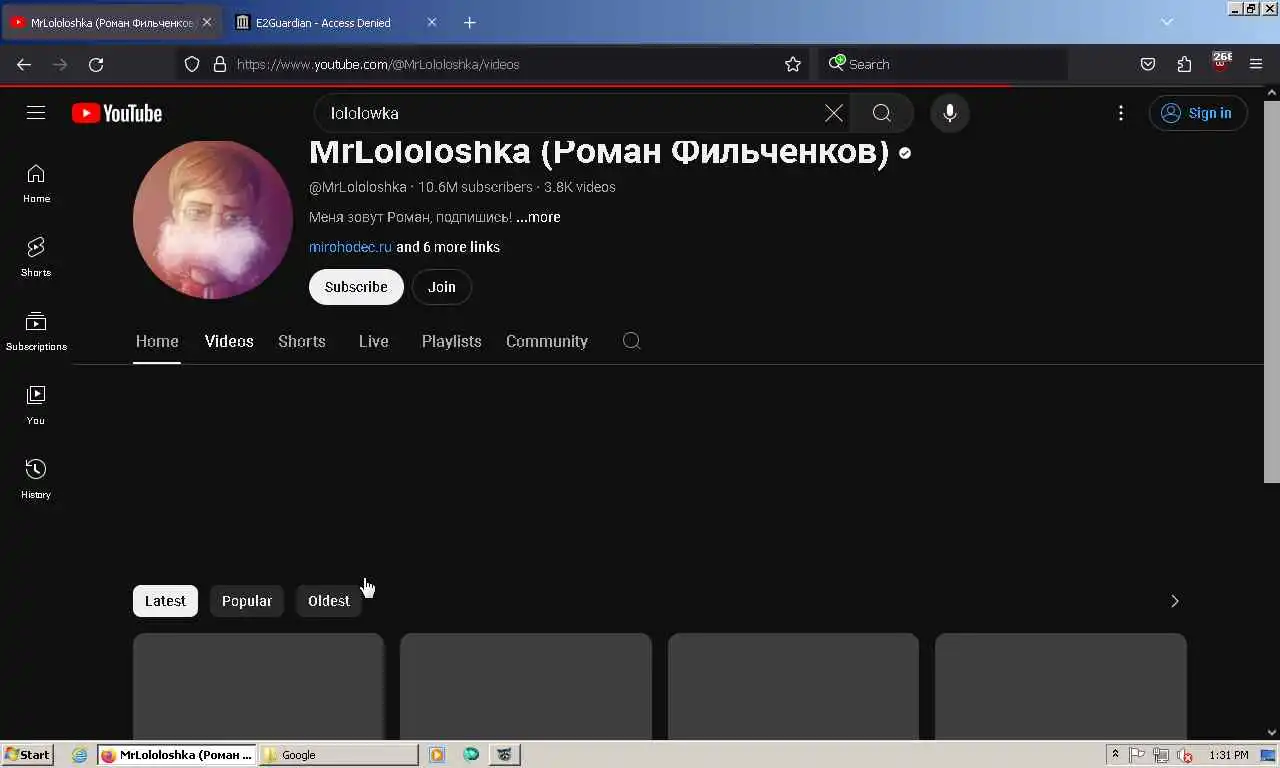
Task: Open the channel Live tab
Action: click(374, 341)
